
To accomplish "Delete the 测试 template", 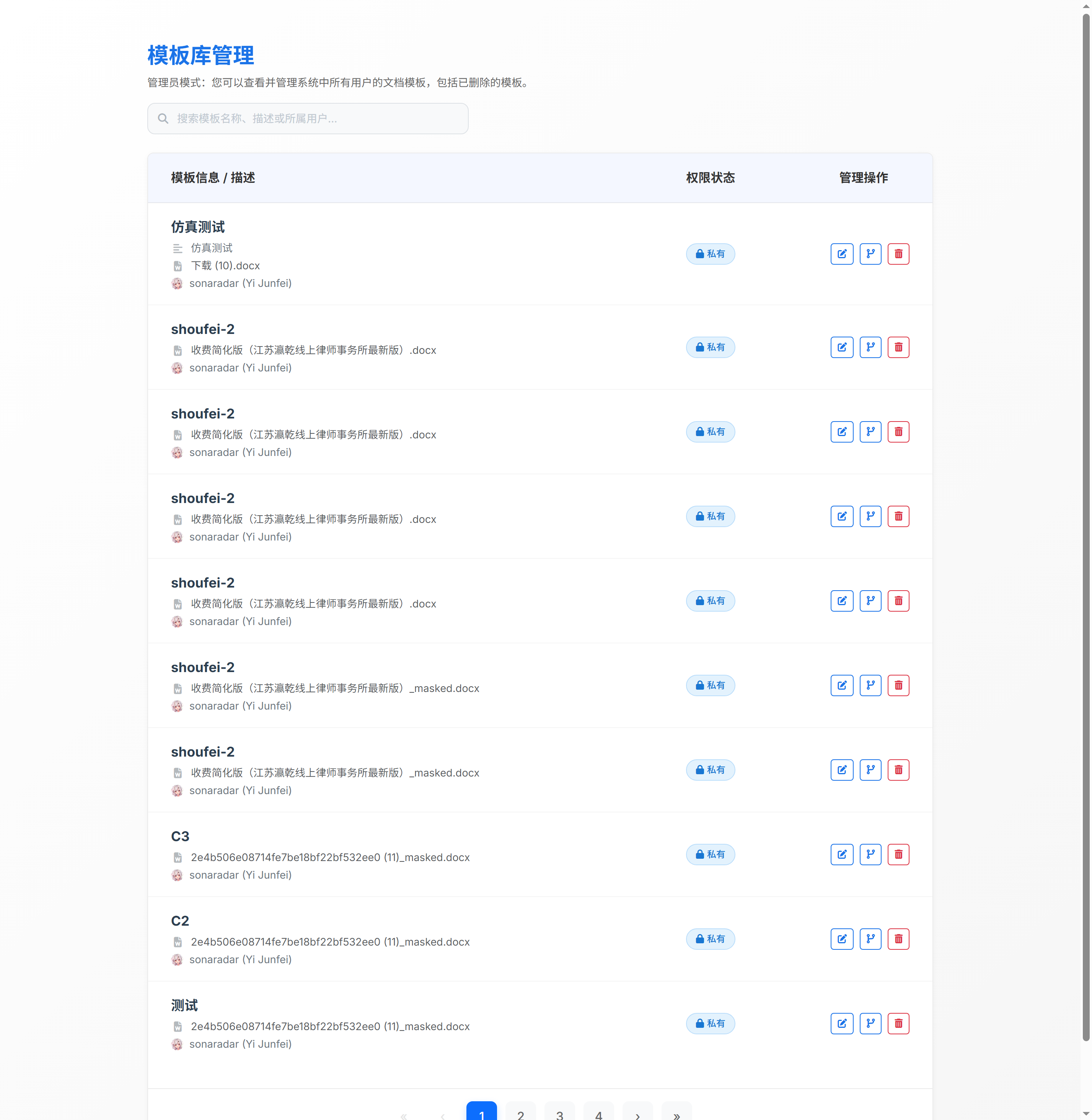I will (x=899, y=1023).
